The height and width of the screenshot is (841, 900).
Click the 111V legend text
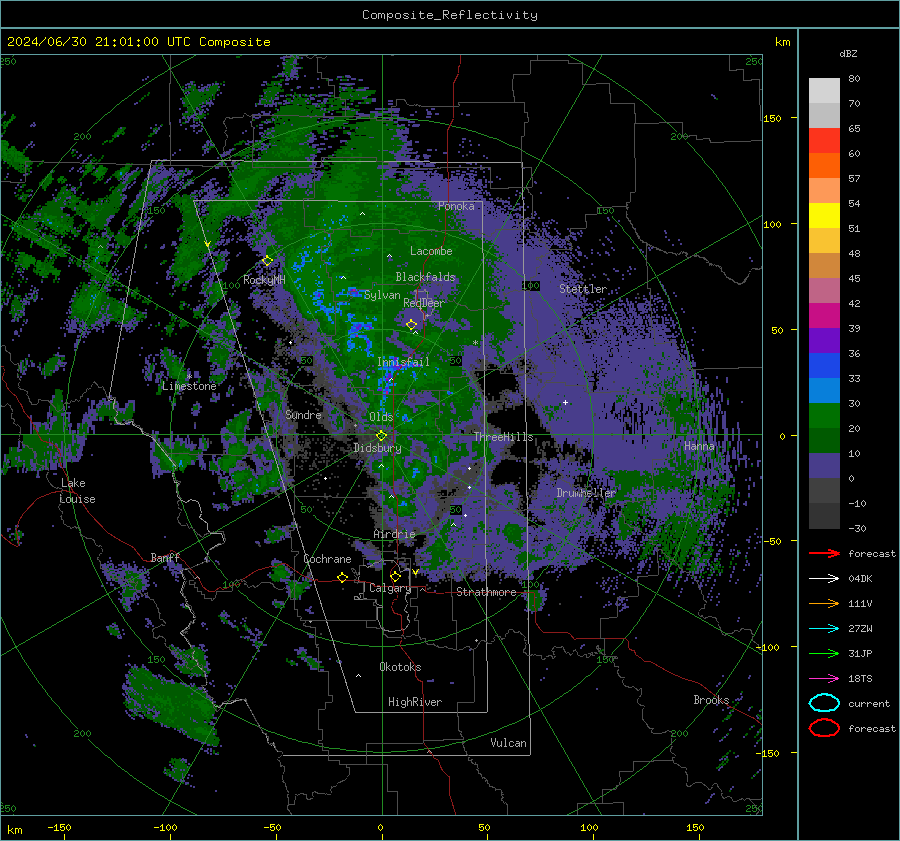coord(860,603)
